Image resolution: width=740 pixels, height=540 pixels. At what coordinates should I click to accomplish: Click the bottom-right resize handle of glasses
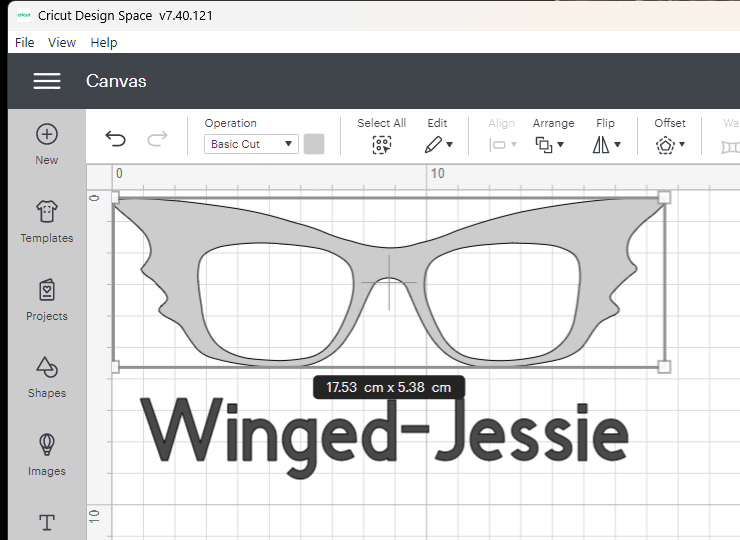pyautogui.click(x=664, y=367)
